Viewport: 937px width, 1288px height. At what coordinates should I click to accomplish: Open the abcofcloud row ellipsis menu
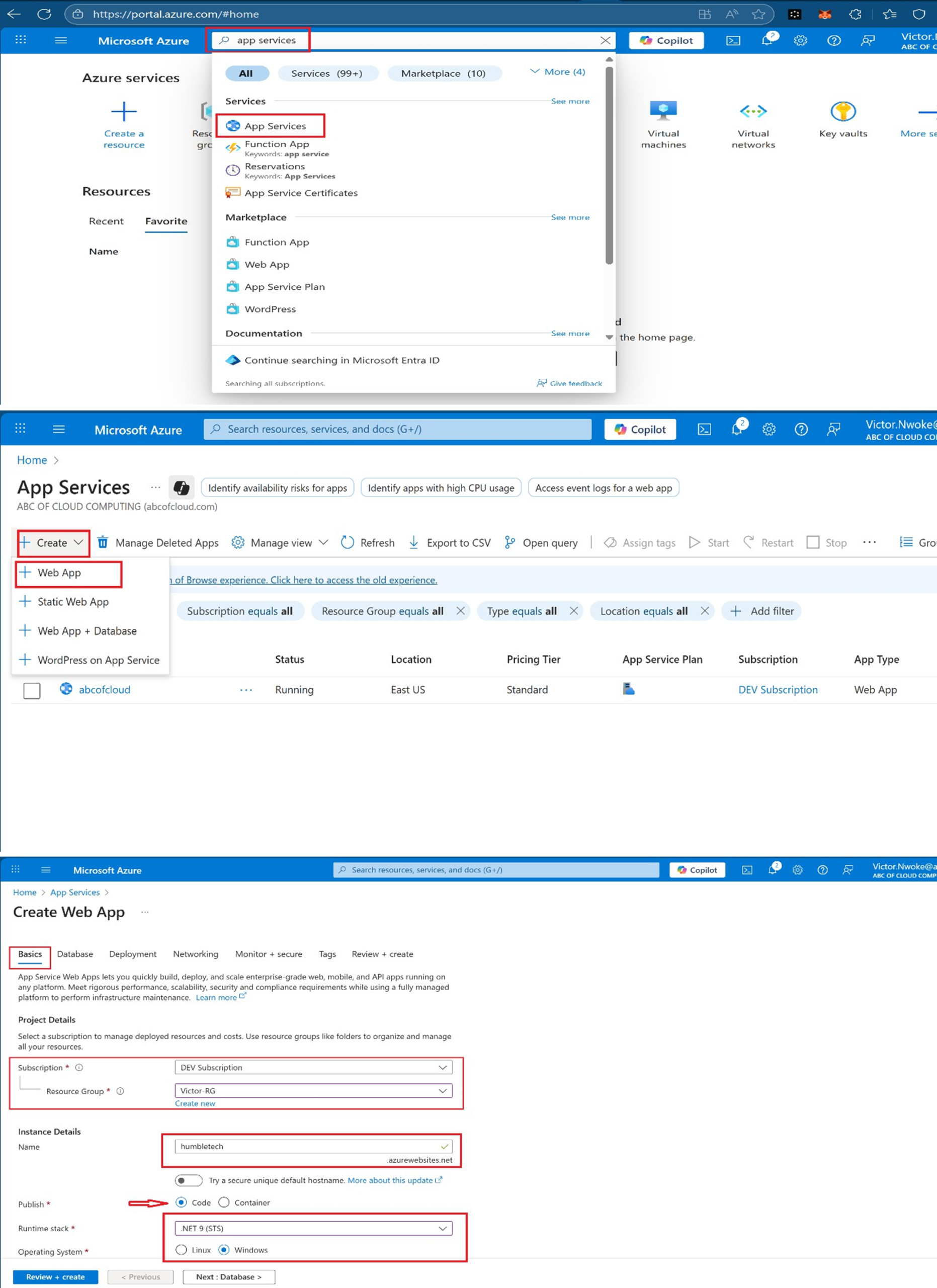click(246, 689)
